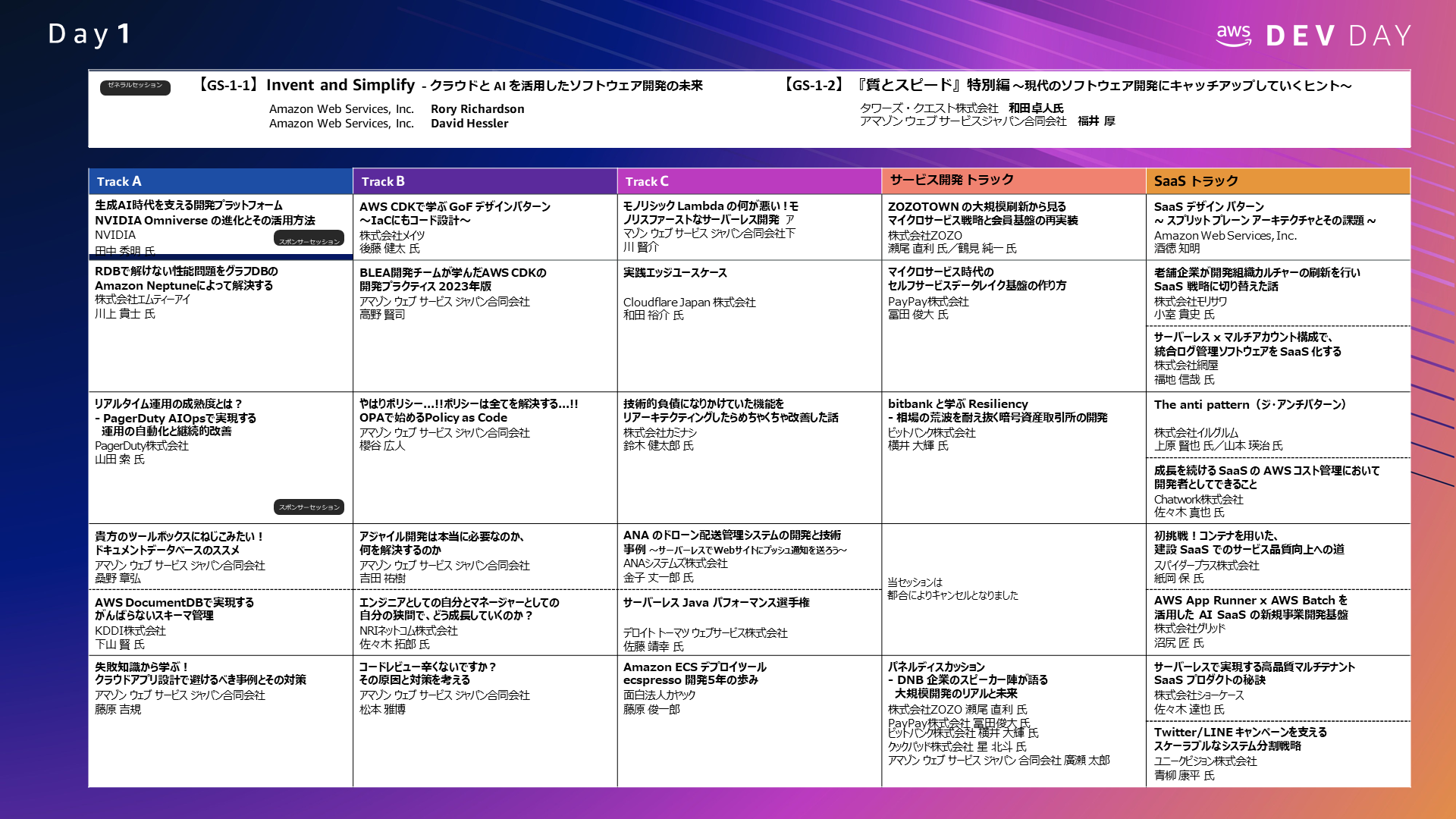The image size is (1456, 819).
Task: Click タワーズ・クエスト株式会社 和田卓人氏 line
Action: pos(962,108)
